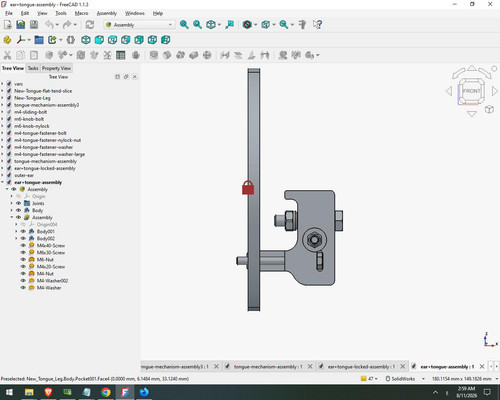The height and width of the screenshot is (400, 500).
Task: Switch to the Tasks tab
Action: tap(33, 68)
